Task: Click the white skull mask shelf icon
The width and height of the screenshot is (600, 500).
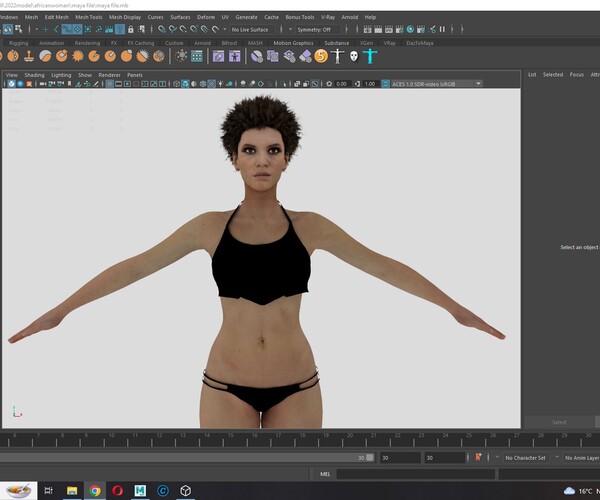Action: (354, 56)
